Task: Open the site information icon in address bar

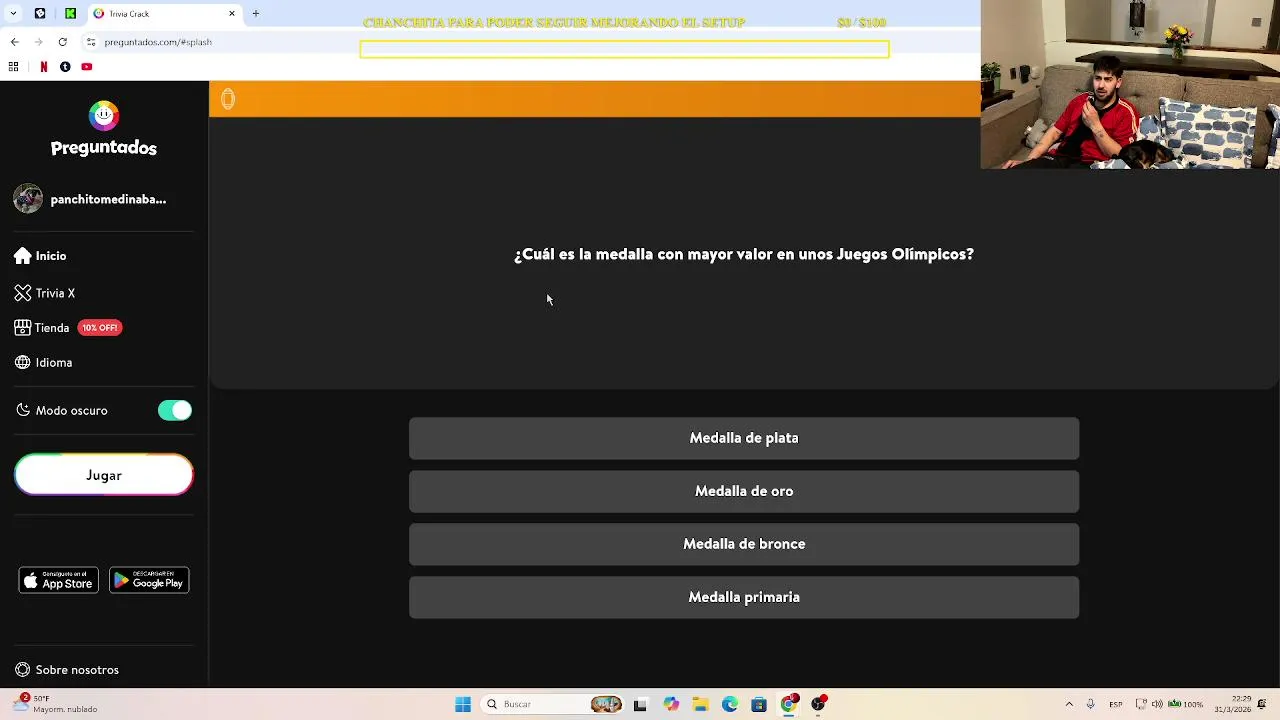Action: [91, 42]
